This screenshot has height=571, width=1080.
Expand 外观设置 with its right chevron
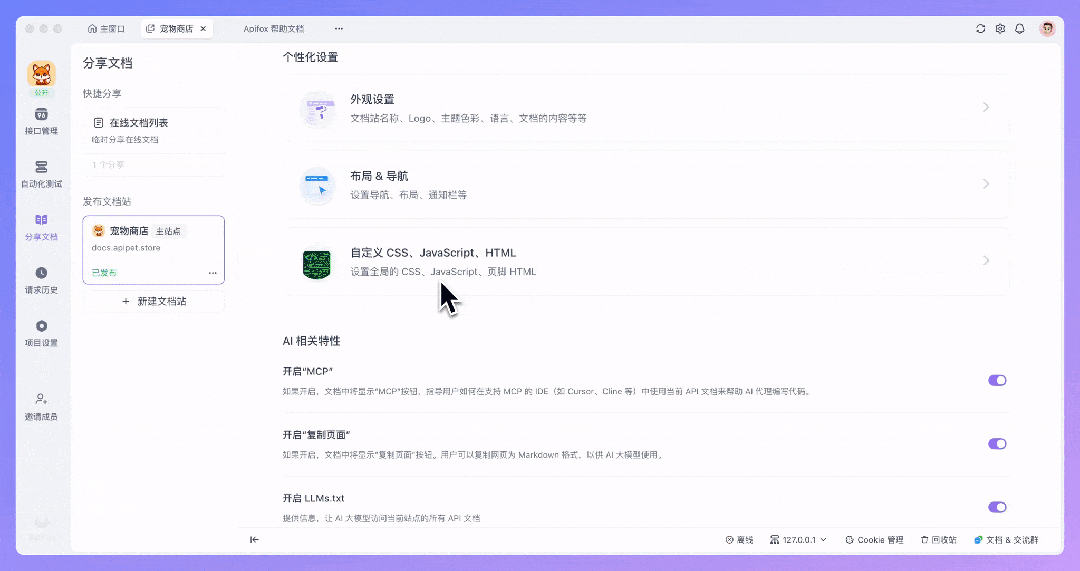pos(986,107)
